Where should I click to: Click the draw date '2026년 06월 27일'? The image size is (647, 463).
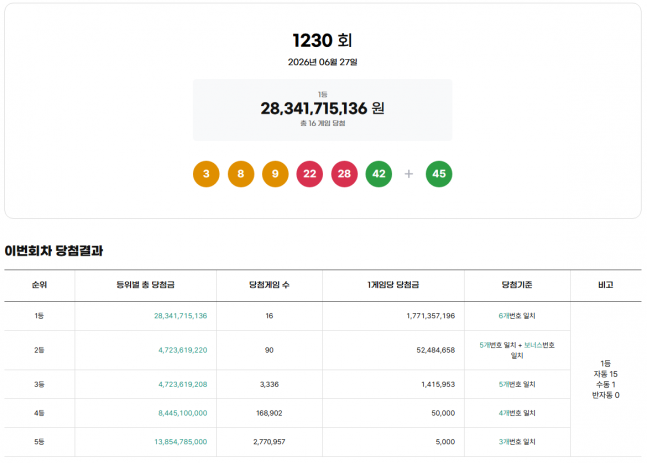[322, 62]
